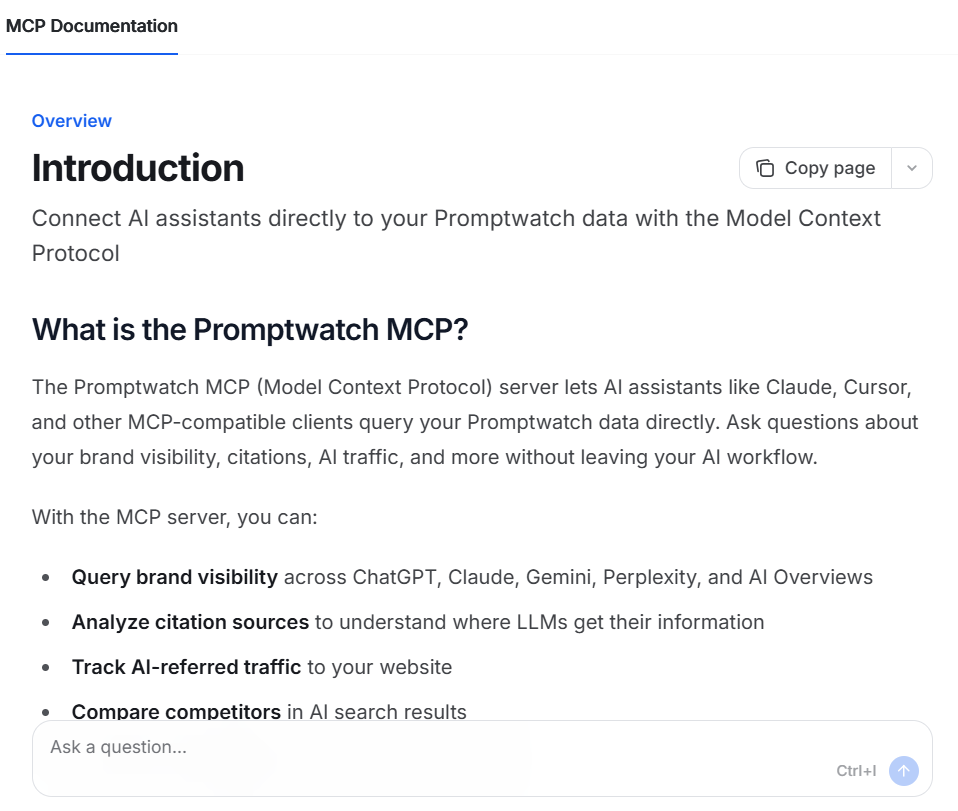958x811 pixels.
Task: Select the active tab with blue underline
Action: coord(92,26)
